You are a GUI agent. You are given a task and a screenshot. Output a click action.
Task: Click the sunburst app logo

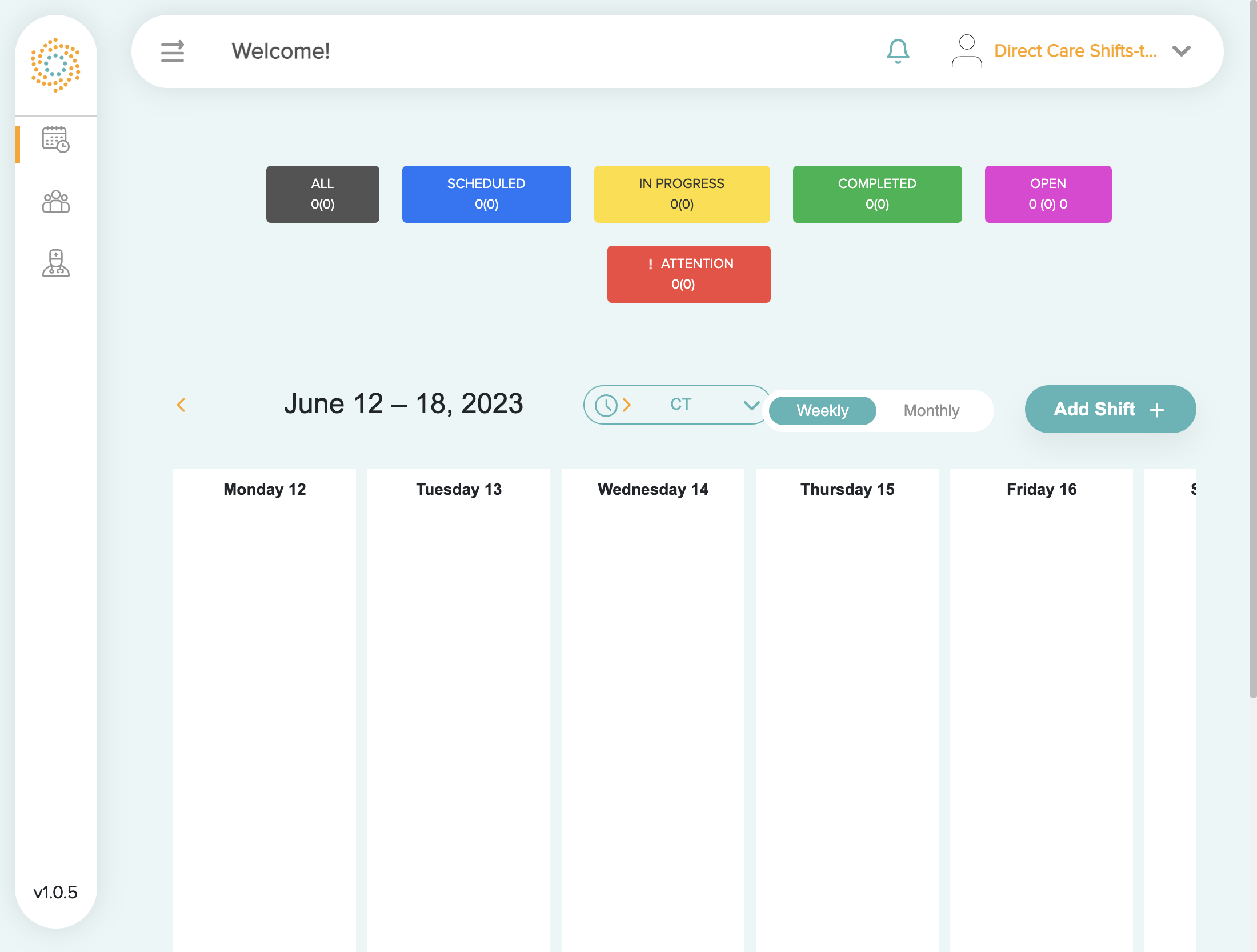click(55, 65)
